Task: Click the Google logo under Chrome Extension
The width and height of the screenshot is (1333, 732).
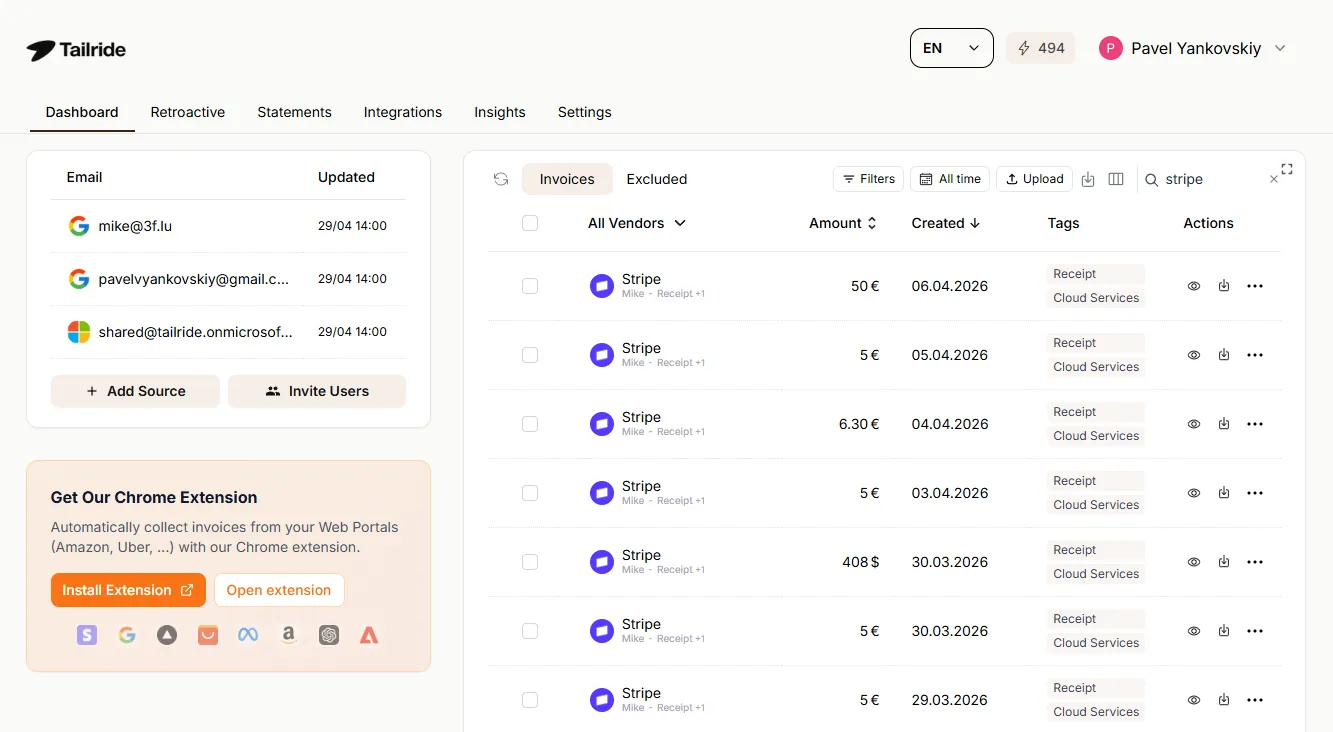Action: 127,635
